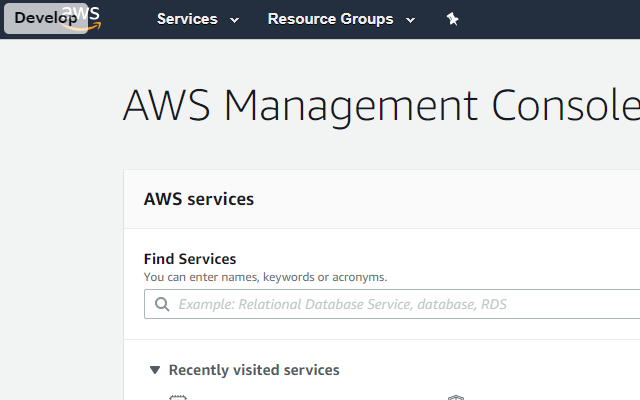Image resolution: width=640 pixels, height=400 pixels.
Task: Collapse the Recently visited services section
Action: (155, 370)
